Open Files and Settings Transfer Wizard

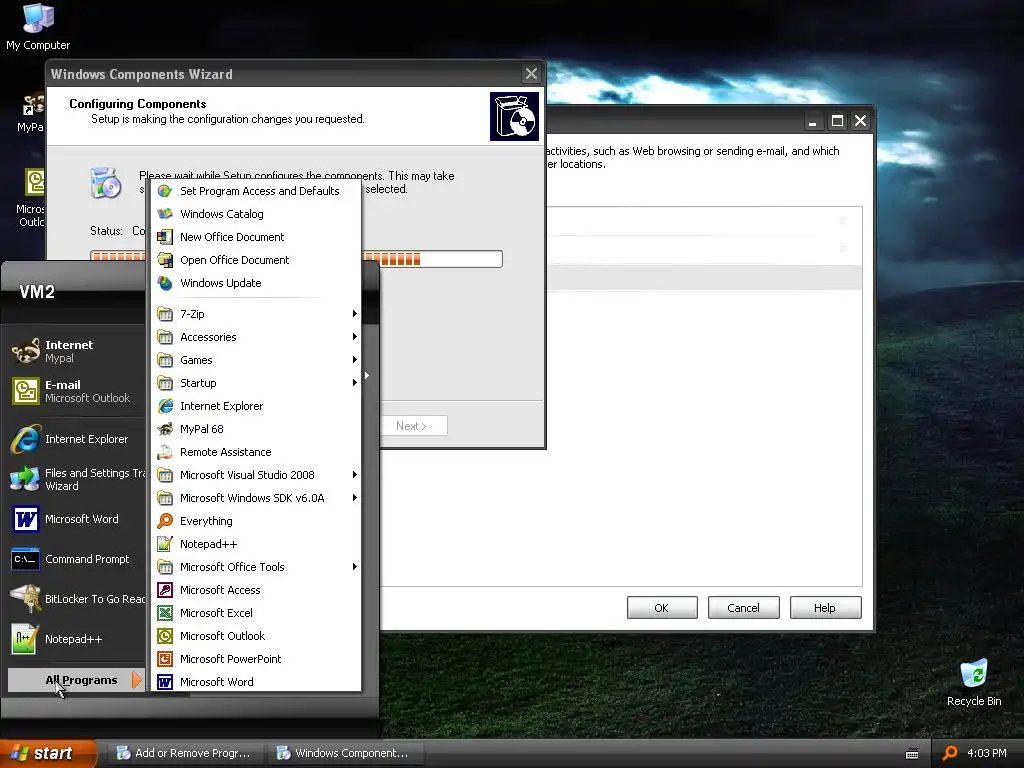(76, 479)
